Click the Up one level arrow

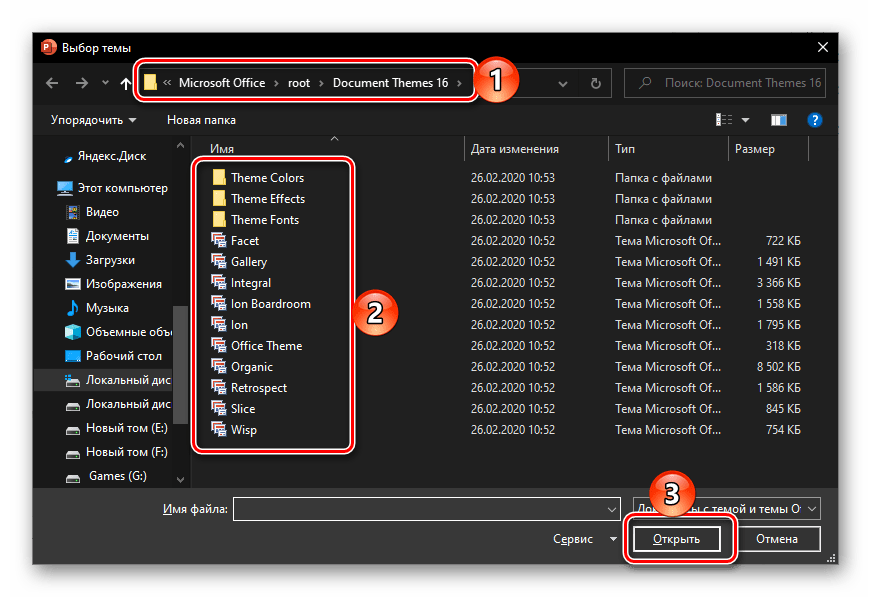coord(125,84)
